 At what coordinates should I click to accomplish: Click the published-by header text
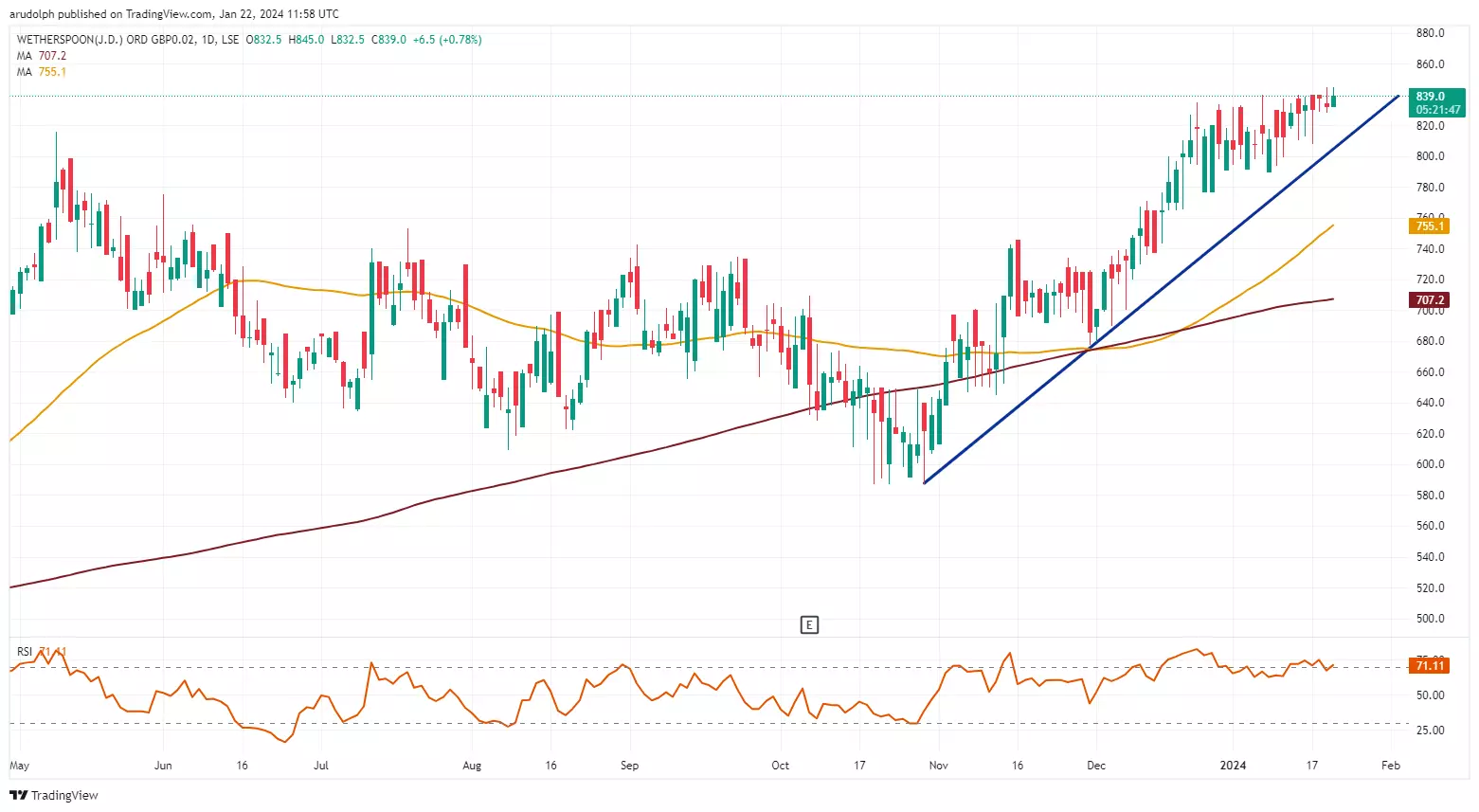(x=174, y=14)
